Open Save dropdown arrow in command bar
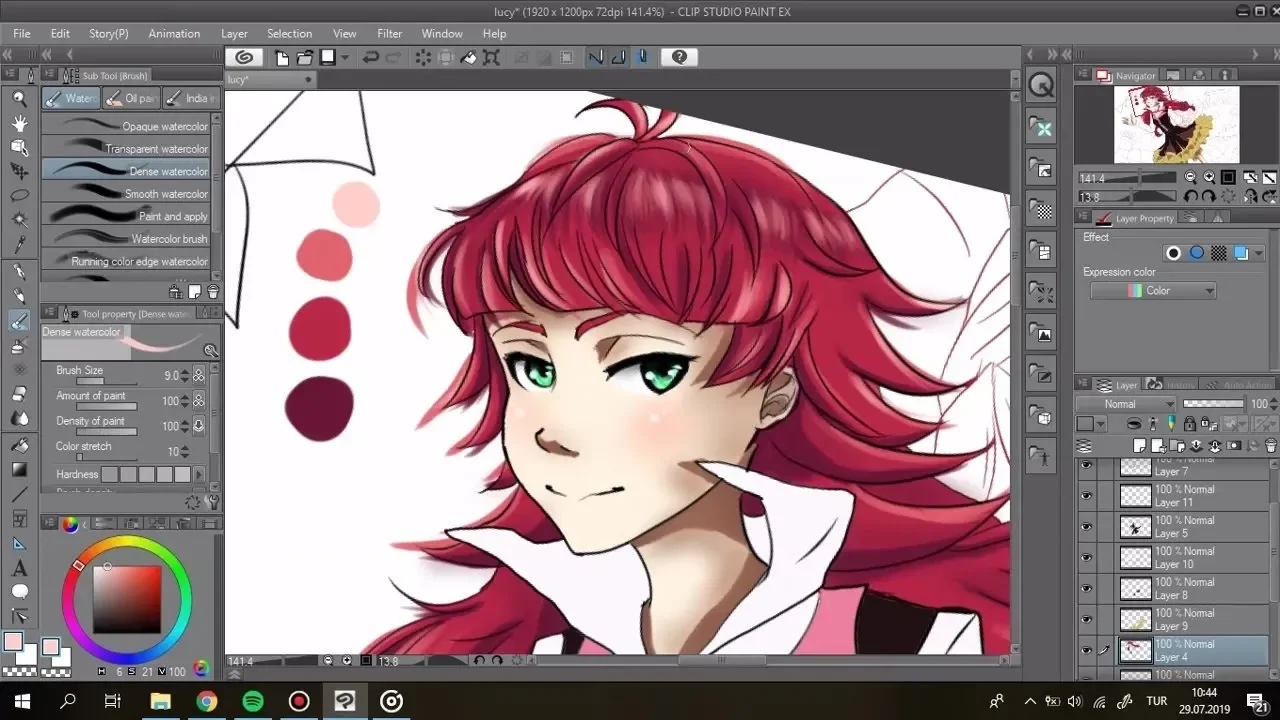Screen dimensions: 1280x720 pyautogui.click(x=345, y=58)
